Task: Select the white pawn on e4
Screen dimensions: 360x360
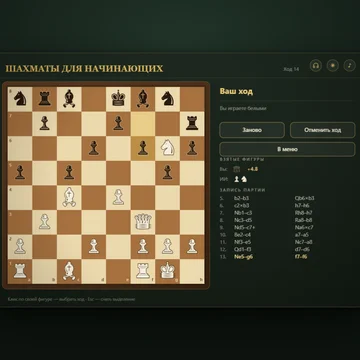Action: 118,197
